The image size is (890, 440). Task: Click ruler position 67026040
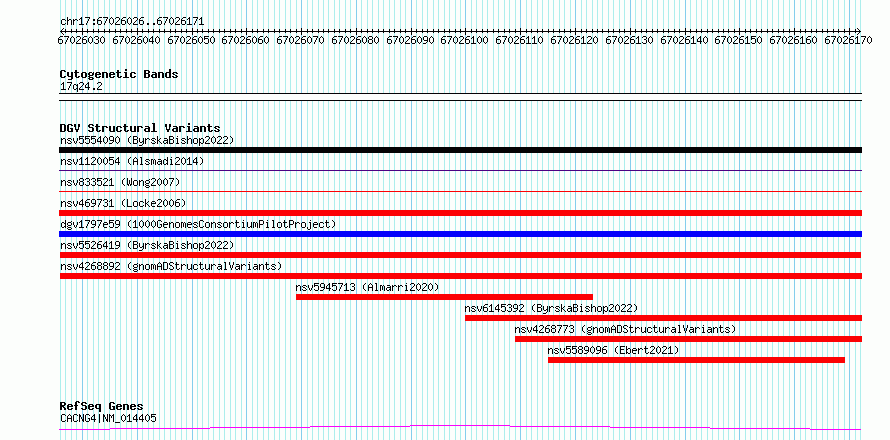[x=136, y=40]
